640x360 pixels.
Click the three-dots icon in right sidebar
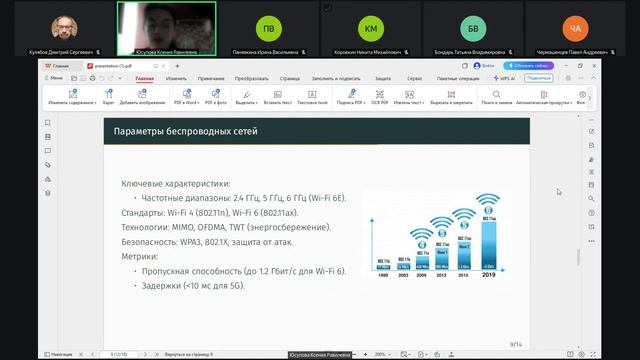click(x=591, y=241)
